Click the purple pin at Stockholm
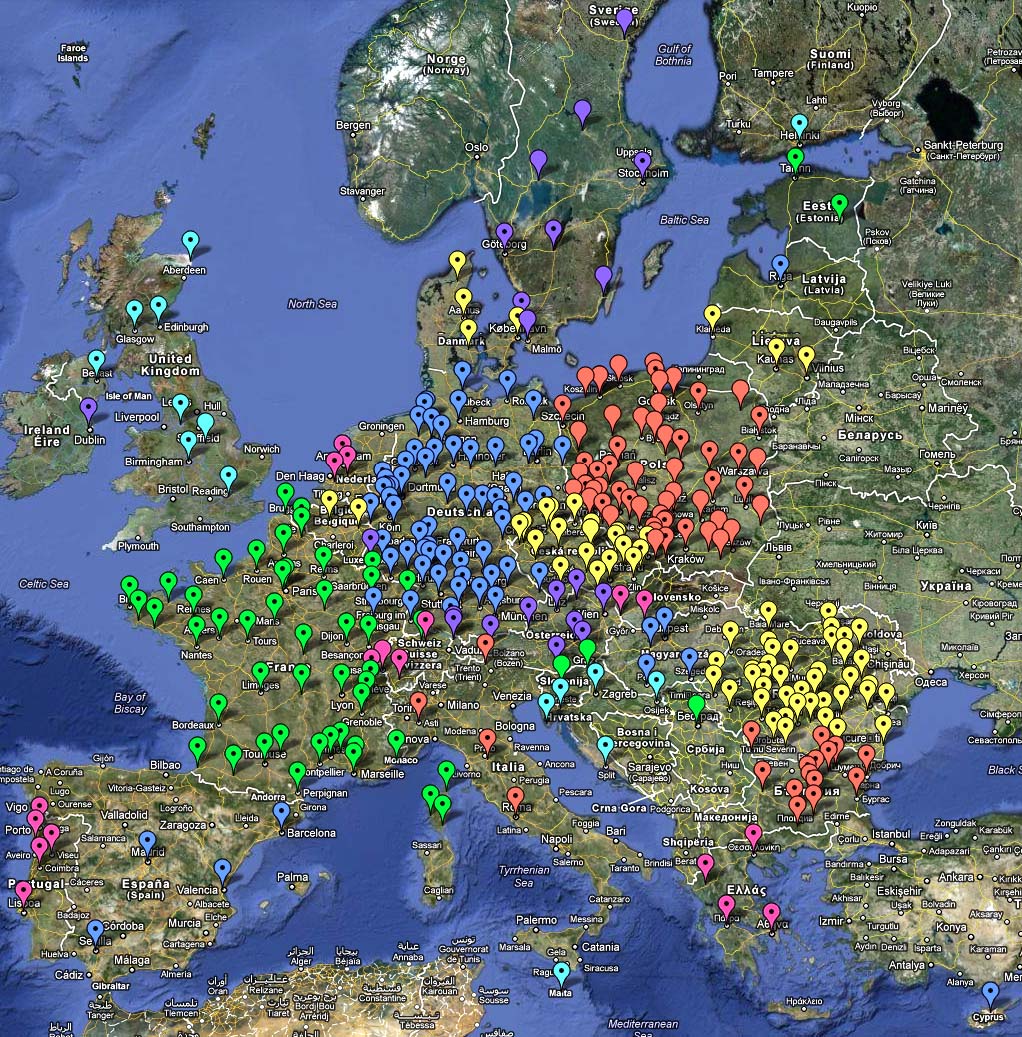1022x1037 pixels. [642, 162]
